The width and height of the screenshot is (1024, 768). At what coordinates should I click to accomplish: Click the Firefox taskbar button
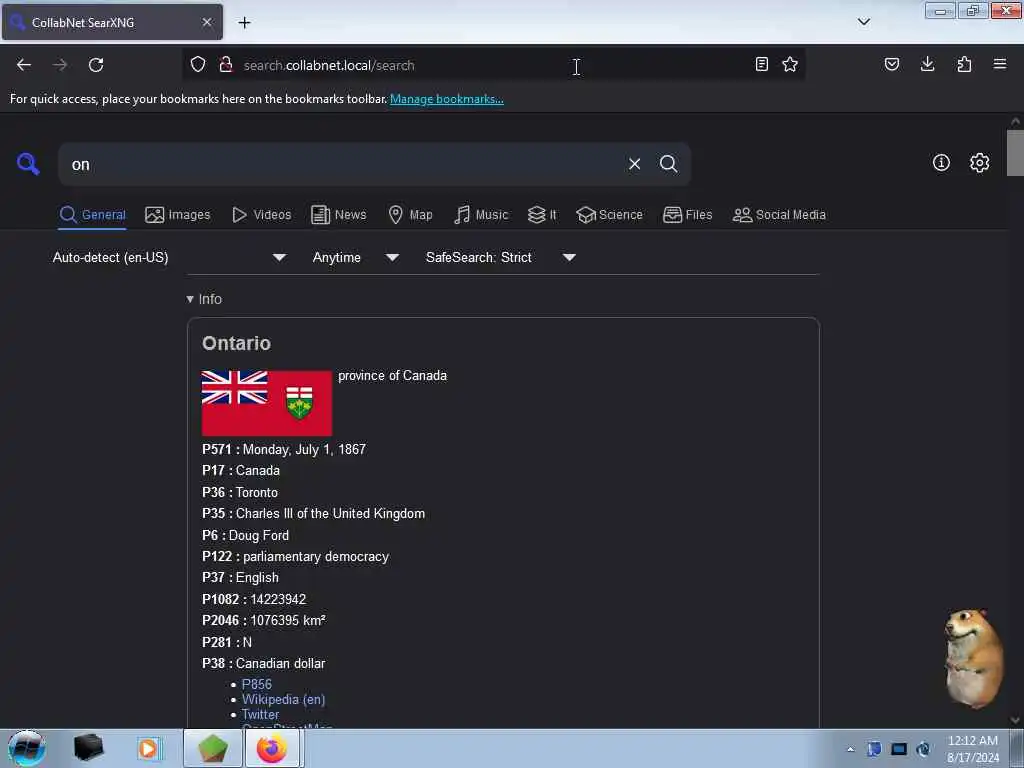[272, 748]
